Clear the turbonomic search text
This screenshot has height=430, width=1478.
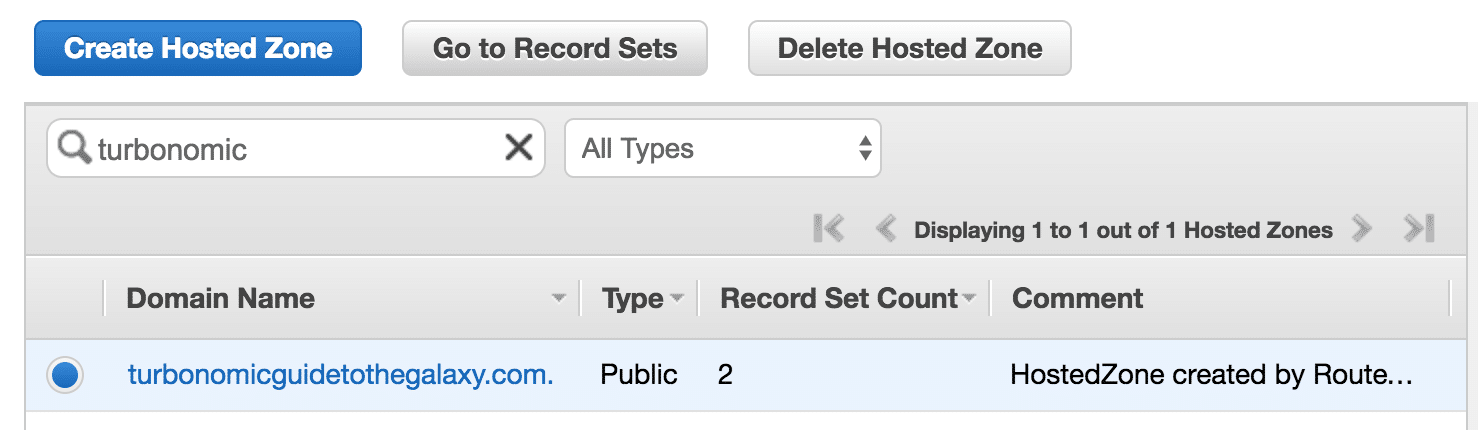(518, 148)
